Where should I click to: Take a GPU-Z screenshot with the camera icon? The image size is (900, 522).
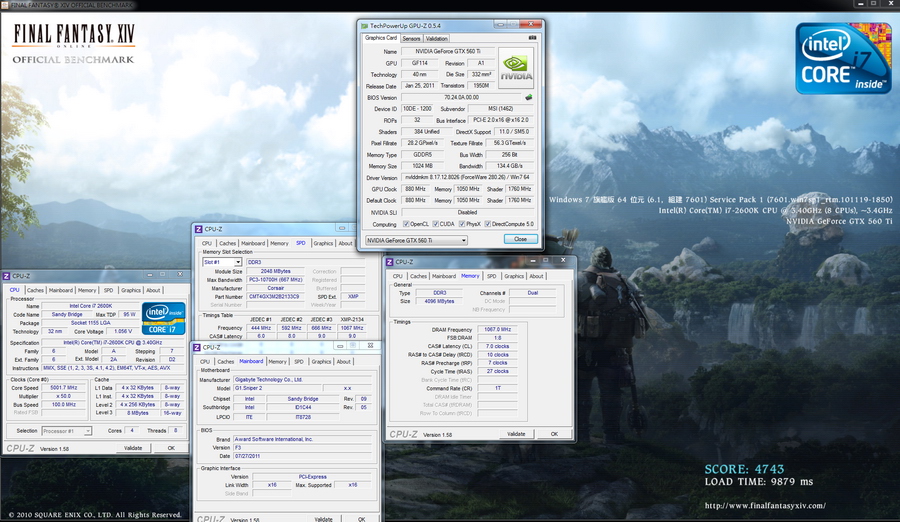(x=532, y=38)
